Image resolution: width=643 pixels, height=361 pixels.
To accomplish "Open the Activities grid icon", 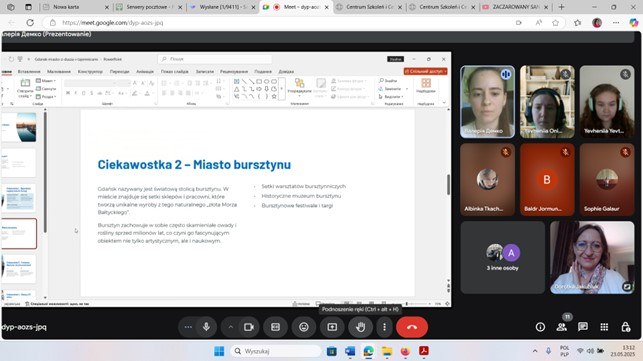I will point(604,327).
